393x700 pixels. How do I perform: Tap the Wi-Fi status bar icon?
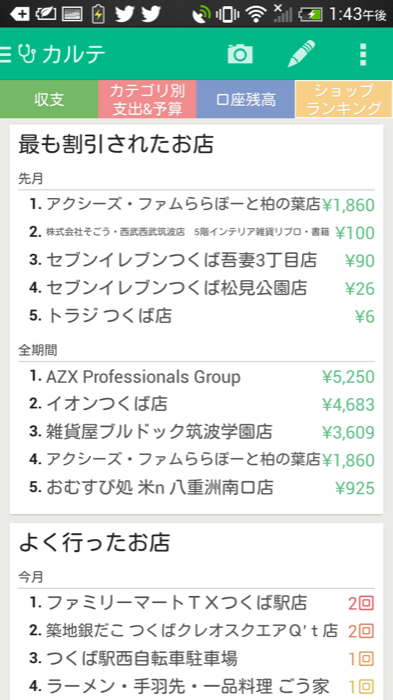click(256, 14)
